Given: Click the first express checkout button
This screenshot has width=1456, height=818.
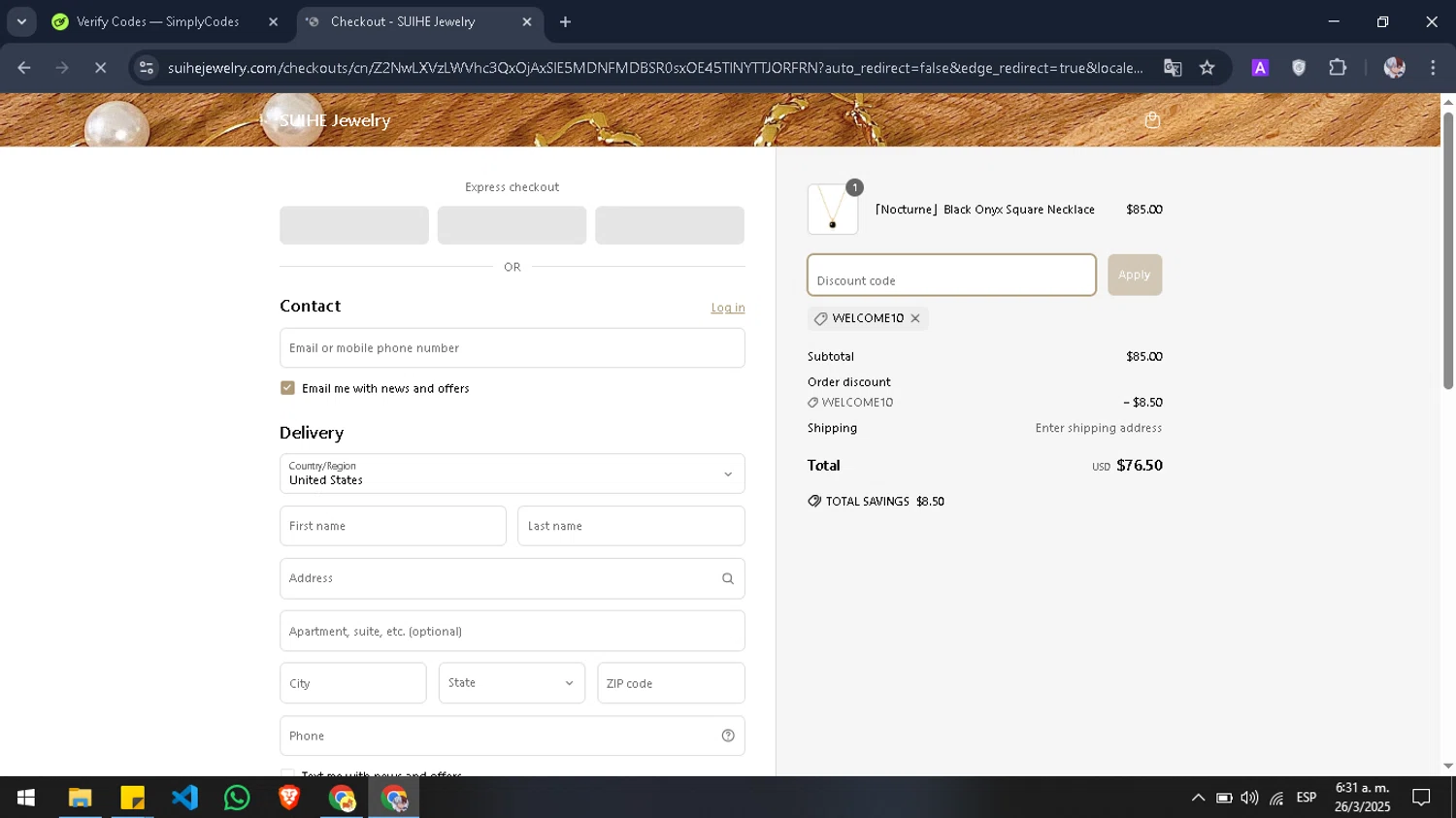Looking at the screenshot, I should pos(354,225).
